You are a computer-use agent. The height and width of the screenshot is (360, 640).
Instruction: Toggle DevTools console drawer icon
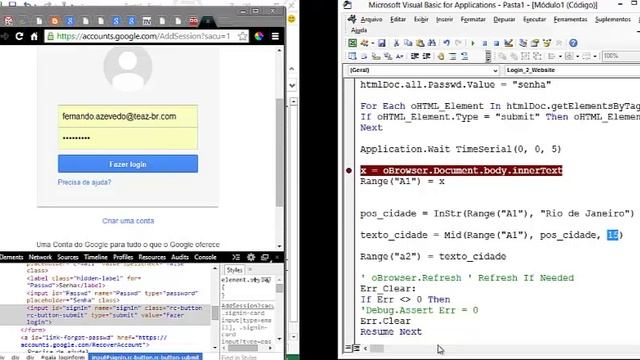[x=236, y=257]
